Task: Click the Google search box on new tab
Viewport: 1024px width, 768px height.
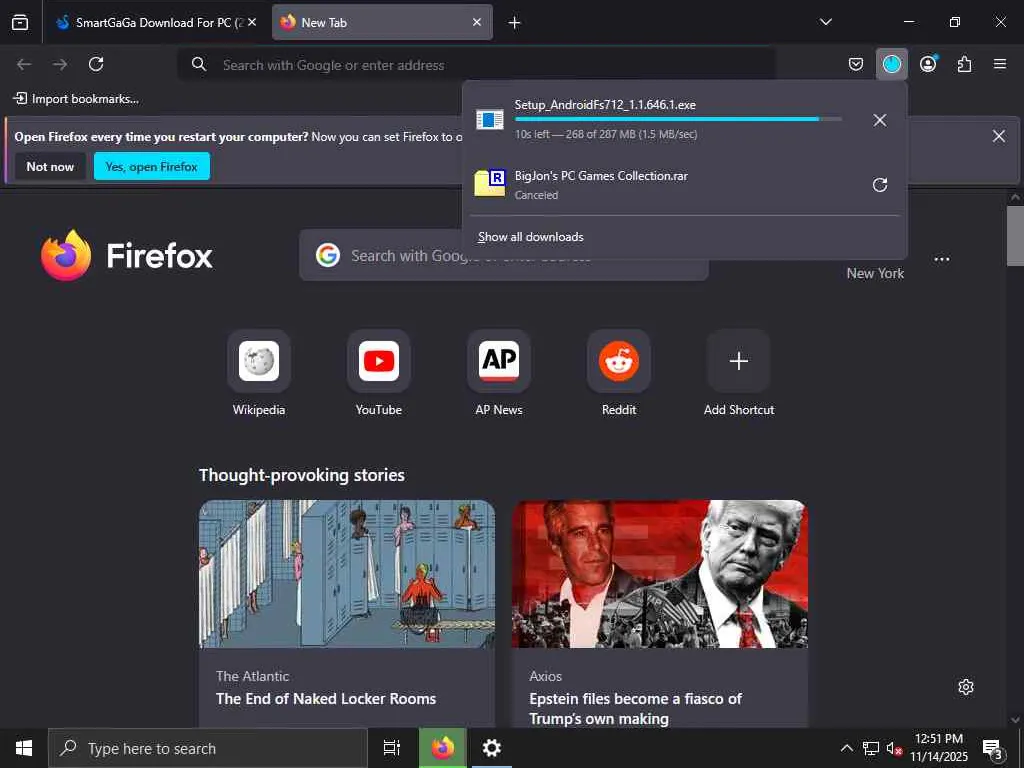Action: [504, 255]
